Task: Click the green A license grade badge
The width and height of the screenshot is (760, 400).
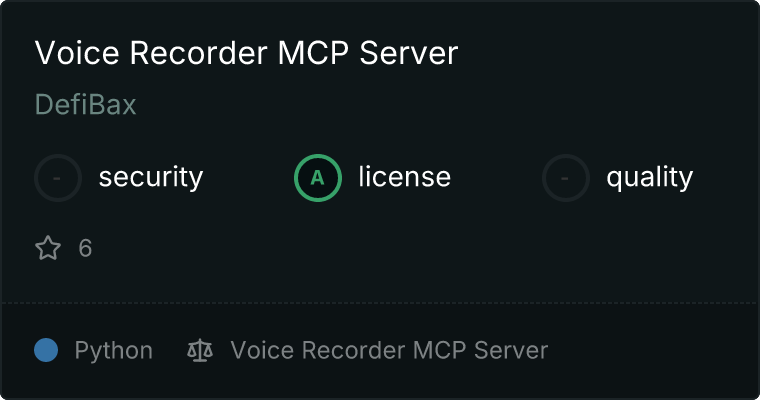Action: (318, 178)
